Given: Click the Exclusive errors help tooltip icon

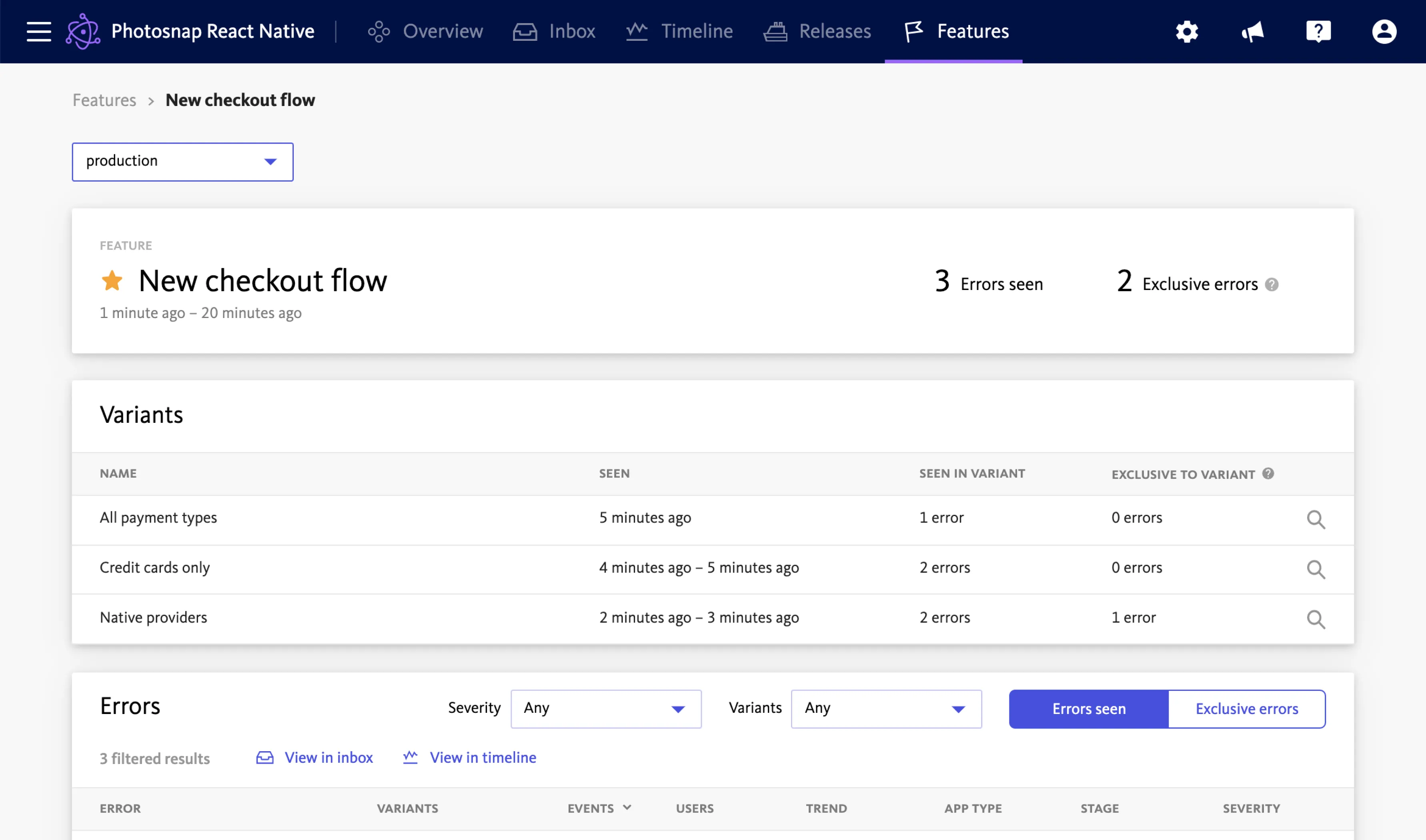Looking at the screenshot, I should (1272, 285).
